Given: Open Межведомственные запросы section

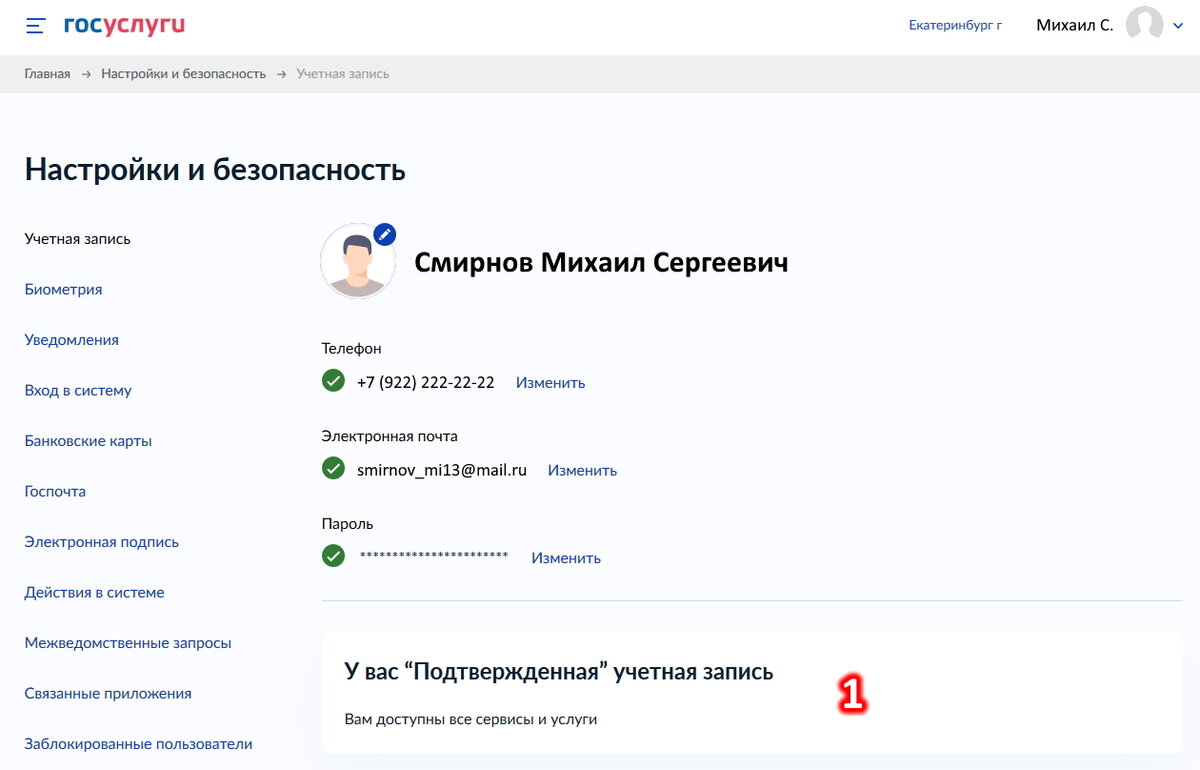Looking at the screenshot, I should coord(128,643).
